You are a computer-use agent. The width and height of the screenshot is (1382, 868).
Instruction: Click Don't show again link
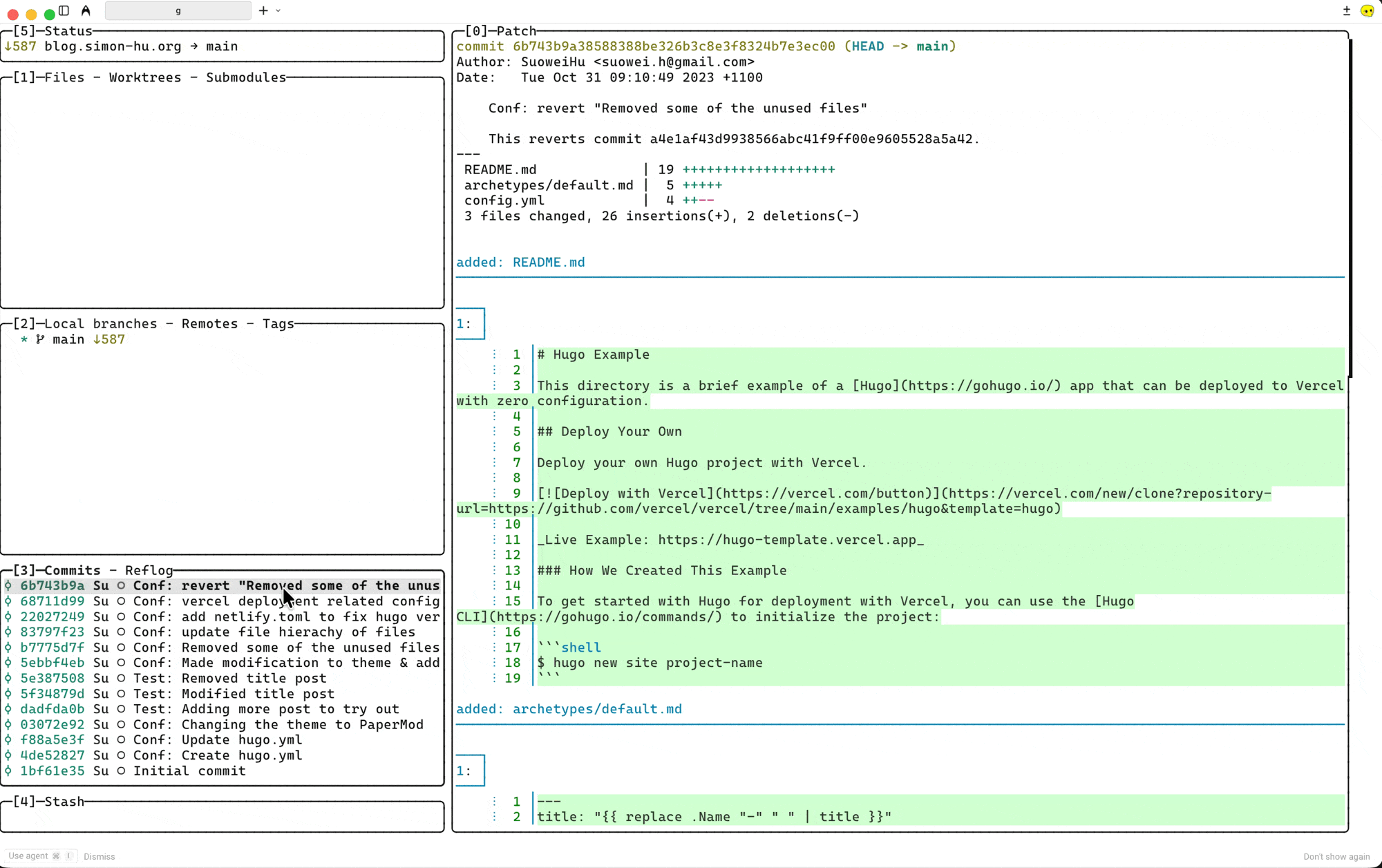(x=1336, y=856)
